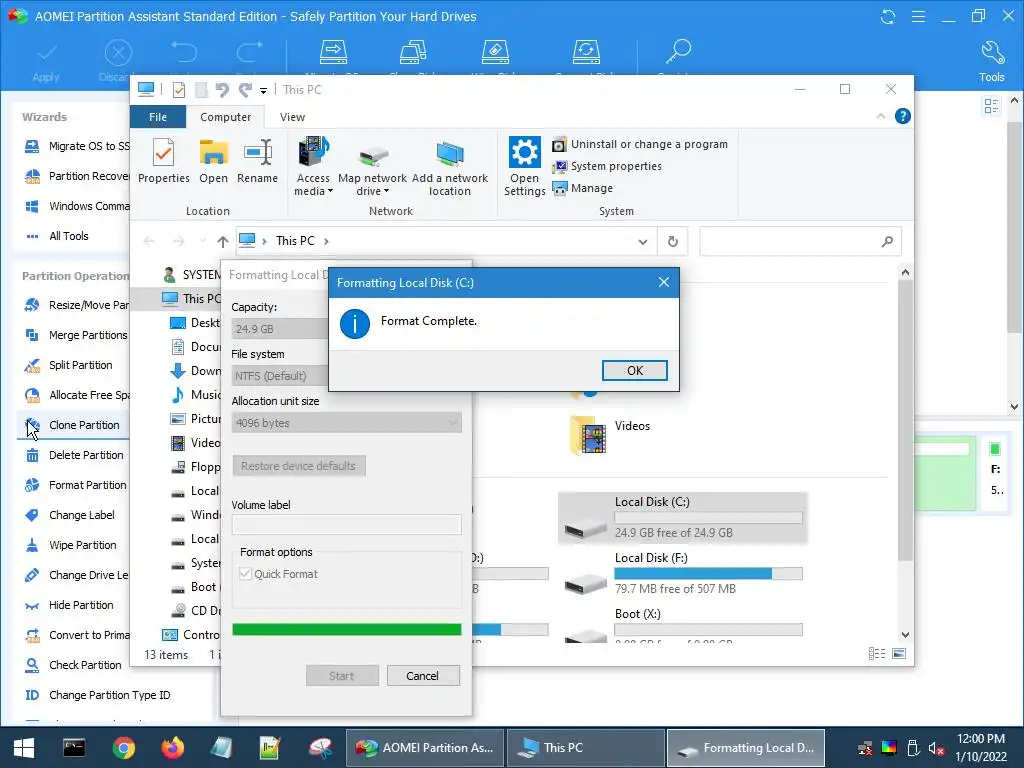The width and height of the screenshot is (1024, 768).
Task: Open the File system NTFS dropdown
Action: [281, 376]
